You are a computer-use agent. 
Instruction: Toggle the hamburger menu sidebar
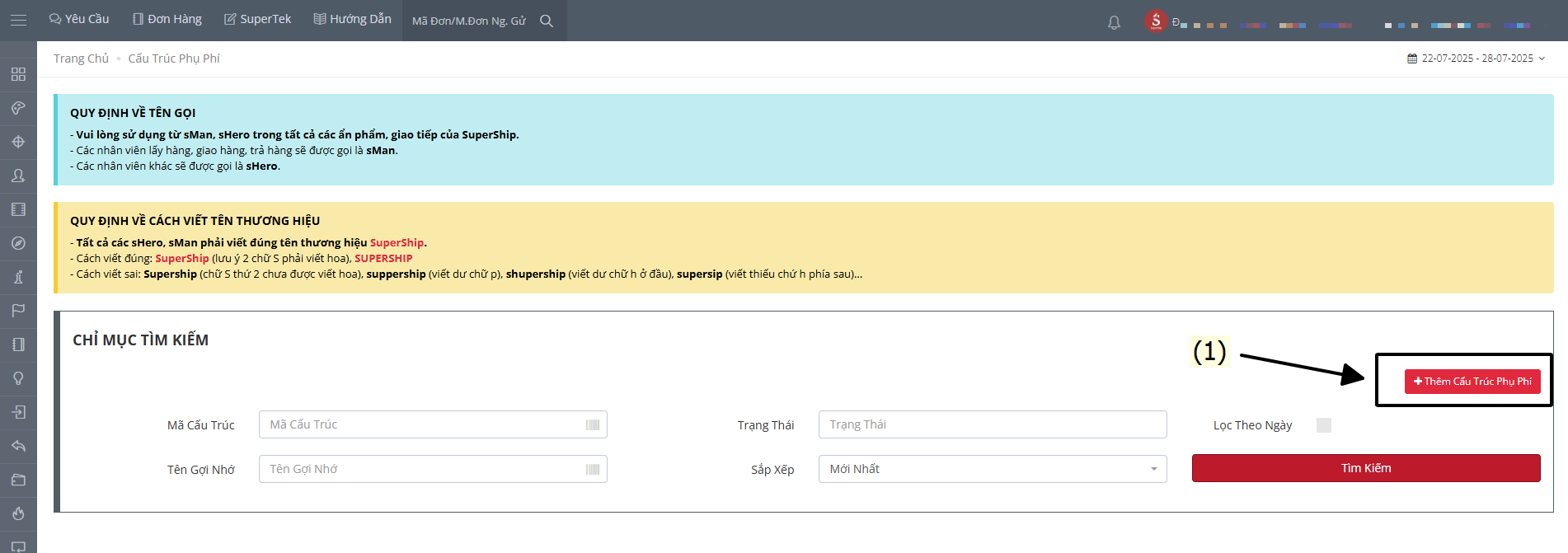point(18,20)
